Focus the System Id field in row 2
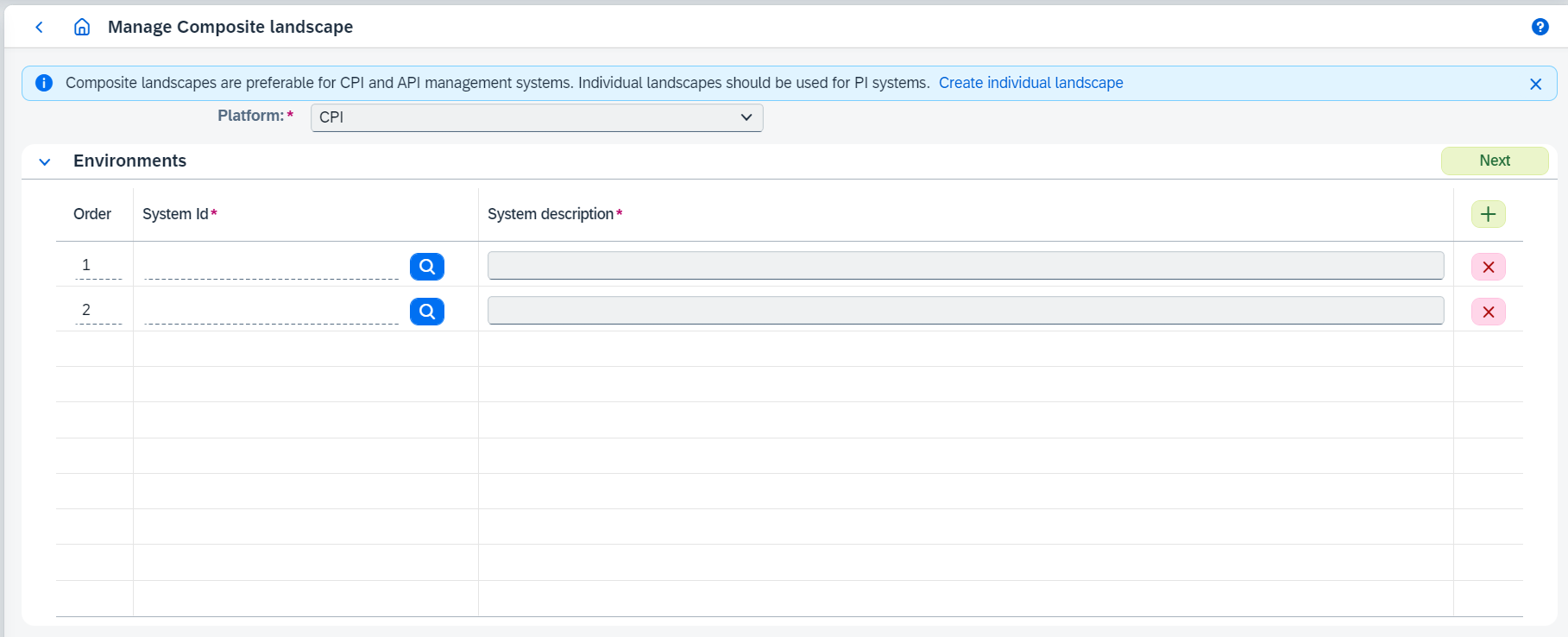This screenshot has height=637, width=1568. tap(272, 311)
